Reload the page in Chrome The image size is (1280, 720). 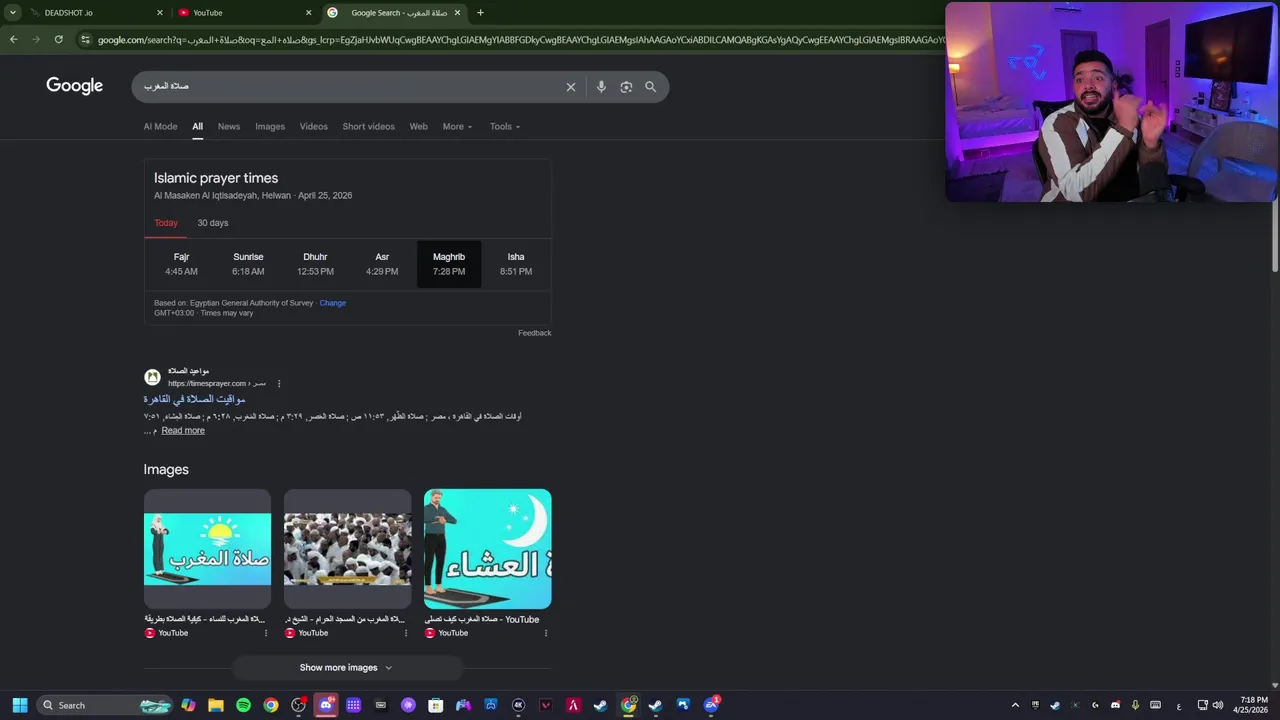pos(58,39)
